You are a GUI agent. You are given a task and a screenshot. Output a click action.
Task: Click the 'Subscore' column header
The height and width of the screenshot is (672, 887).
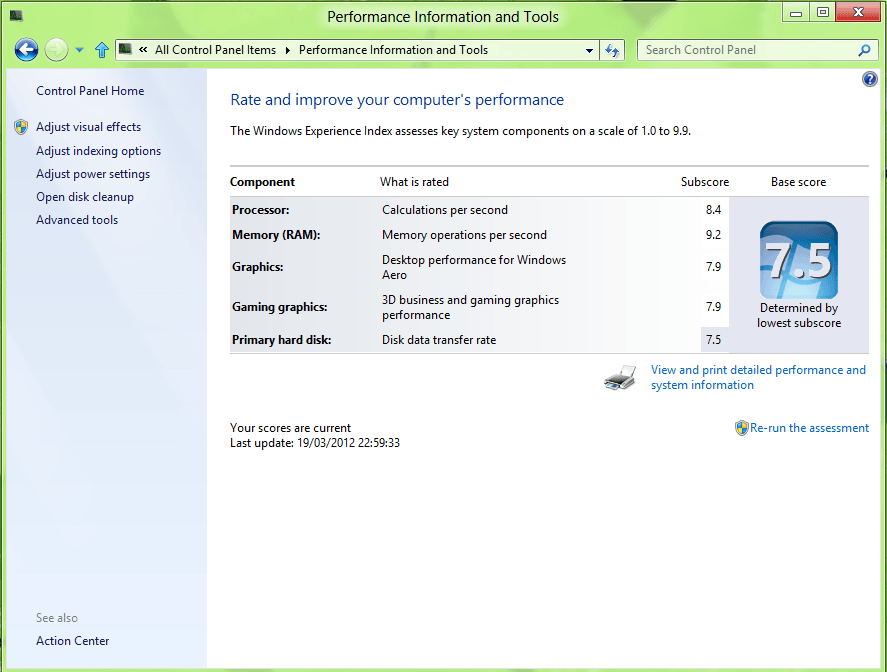point(704,182)
